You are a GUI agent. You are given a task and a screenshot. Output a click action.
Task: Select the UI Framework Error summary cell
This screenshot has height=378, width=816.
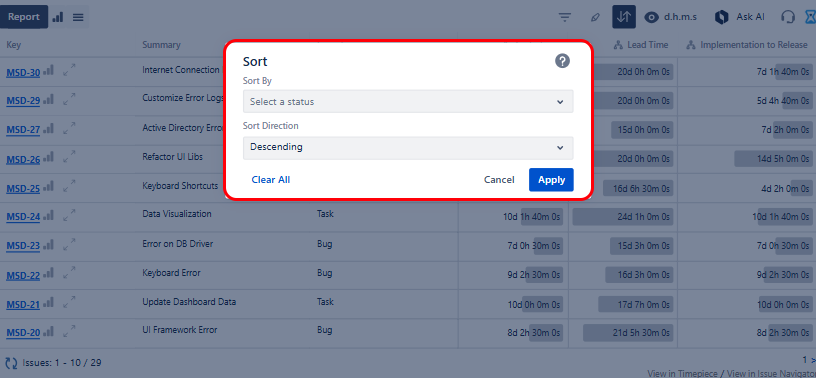180,330
